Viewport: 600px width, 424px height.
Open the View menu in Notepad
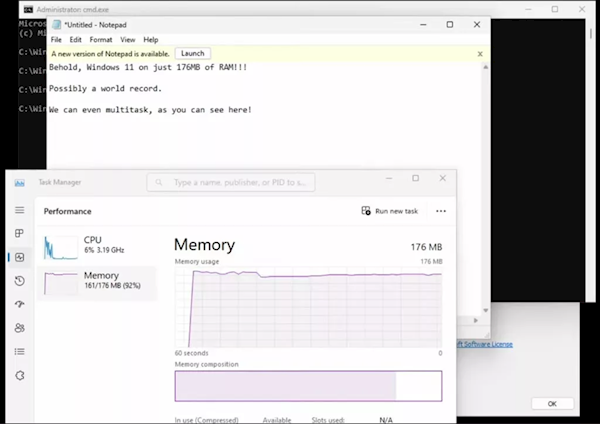(128, 40)
